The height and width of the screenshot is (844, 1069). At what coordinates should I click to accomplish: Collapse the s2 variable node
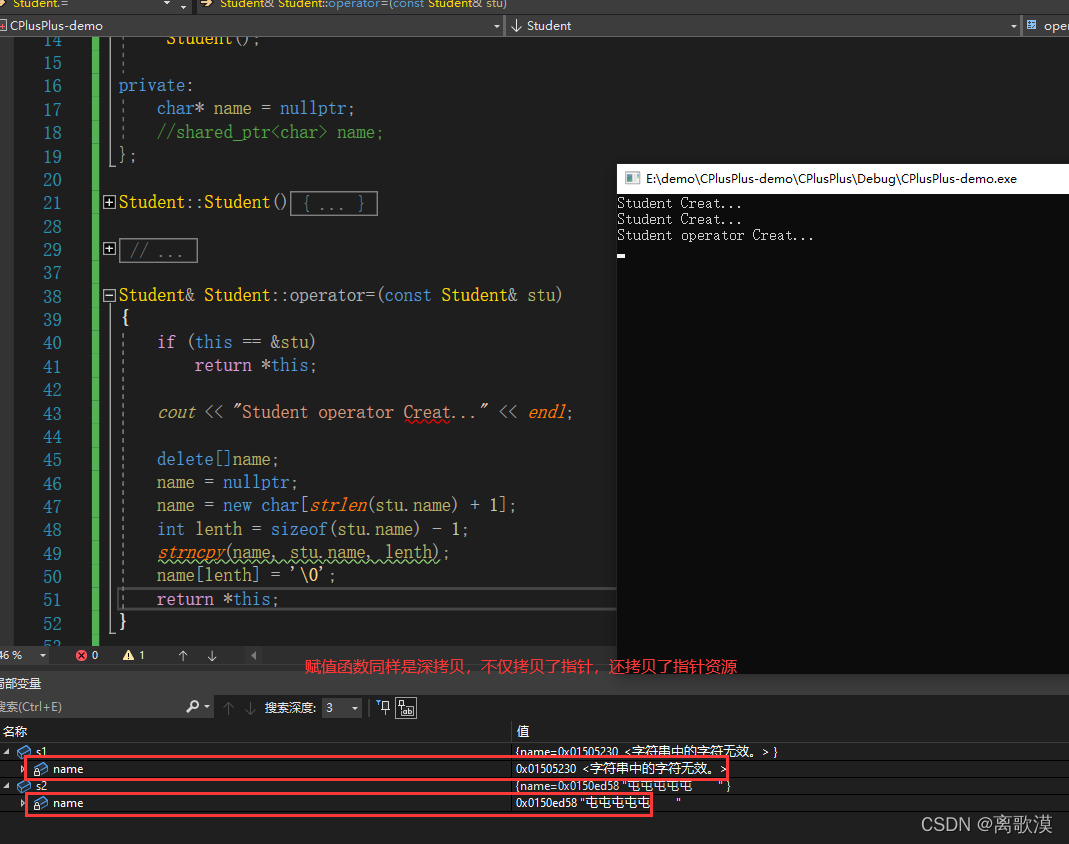(x=7, y=785)
